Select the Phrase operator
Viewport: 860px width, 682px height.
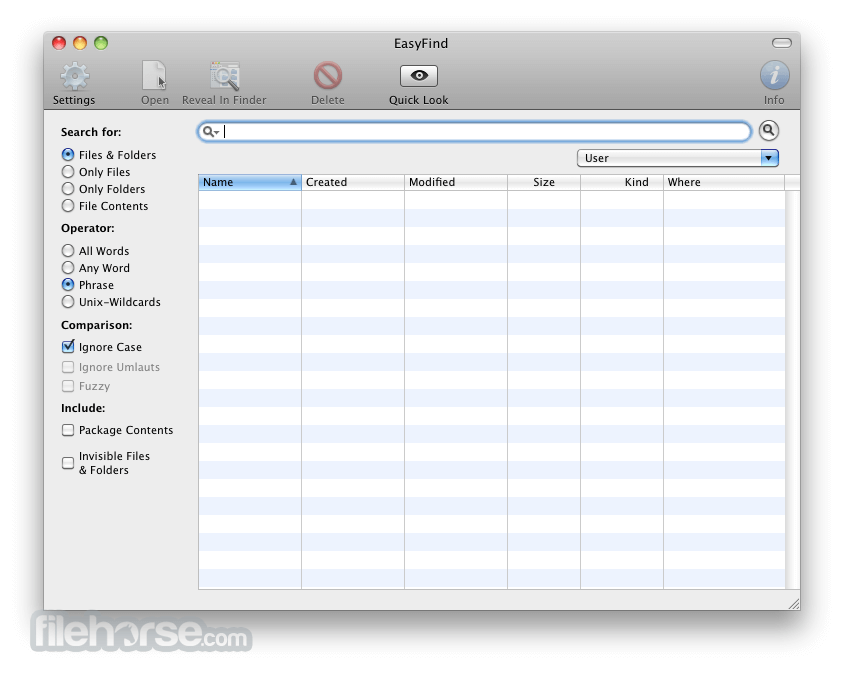68,285
